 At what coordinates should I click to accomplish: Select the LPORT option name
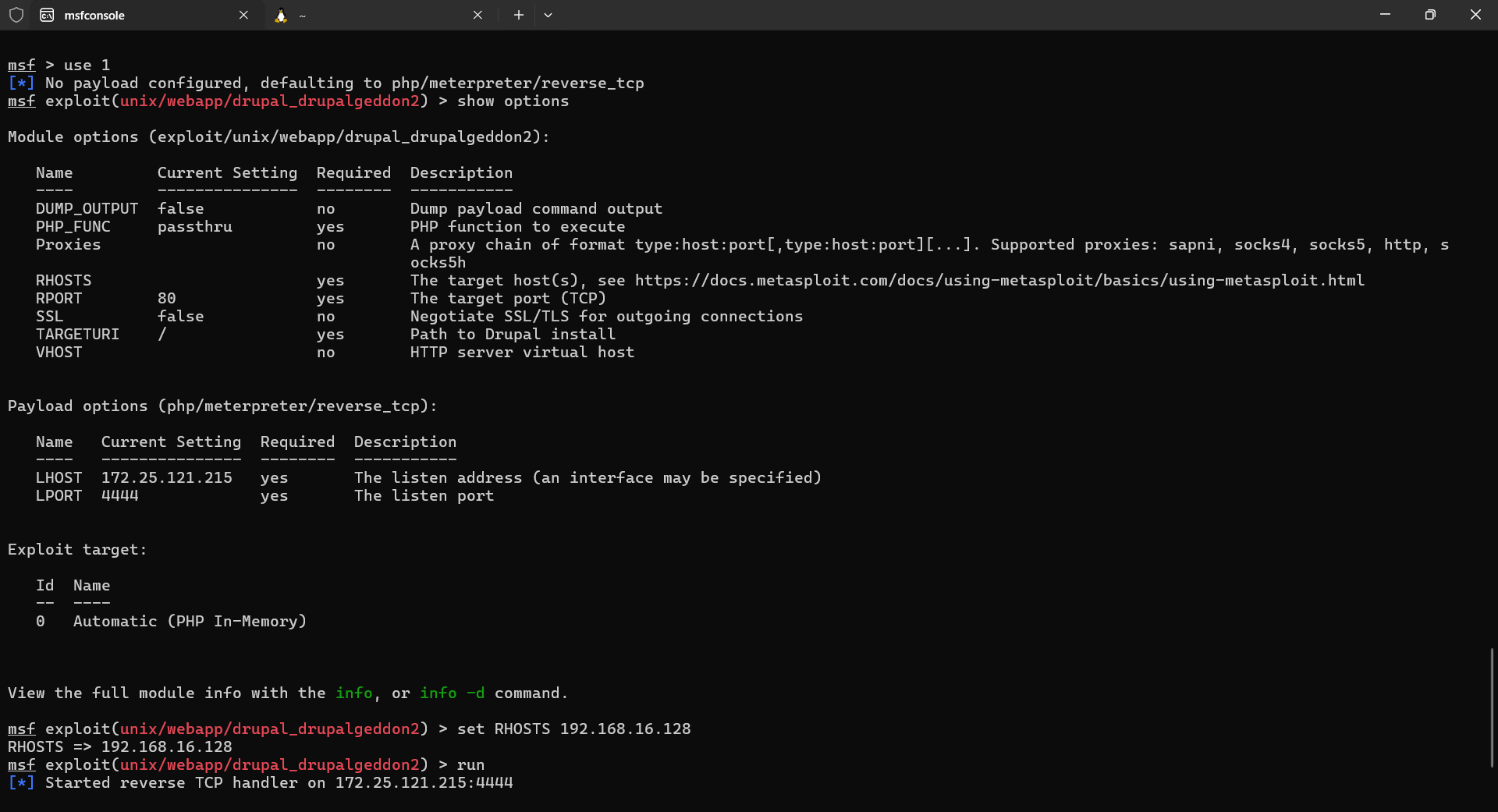pyautogui.click(x=59, y=495)
